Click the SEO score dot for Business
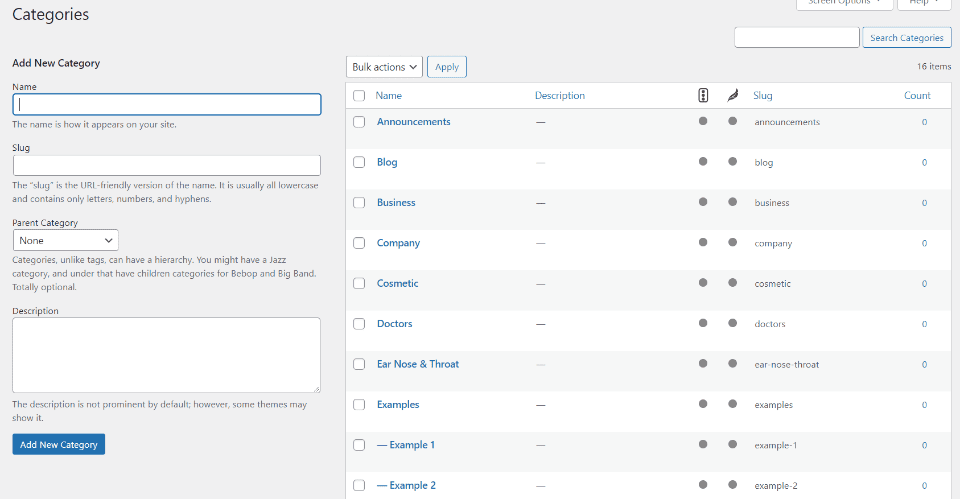The width and height of the screenshot is (960, 499). tap(703, 202)
